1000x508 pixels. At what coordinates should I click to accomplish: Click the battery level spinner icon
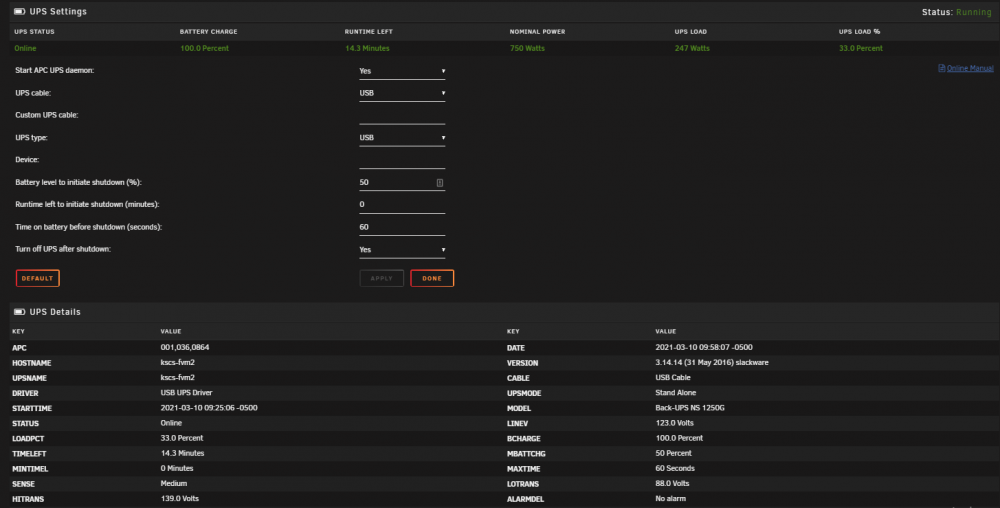[439, 183]
